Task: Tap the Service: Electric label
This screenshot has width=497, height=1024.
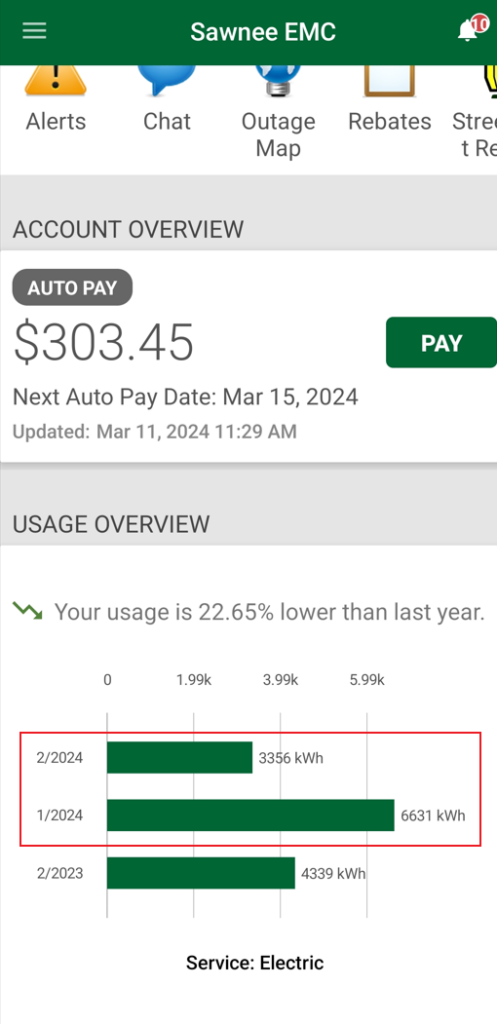Action: point(255,963)
